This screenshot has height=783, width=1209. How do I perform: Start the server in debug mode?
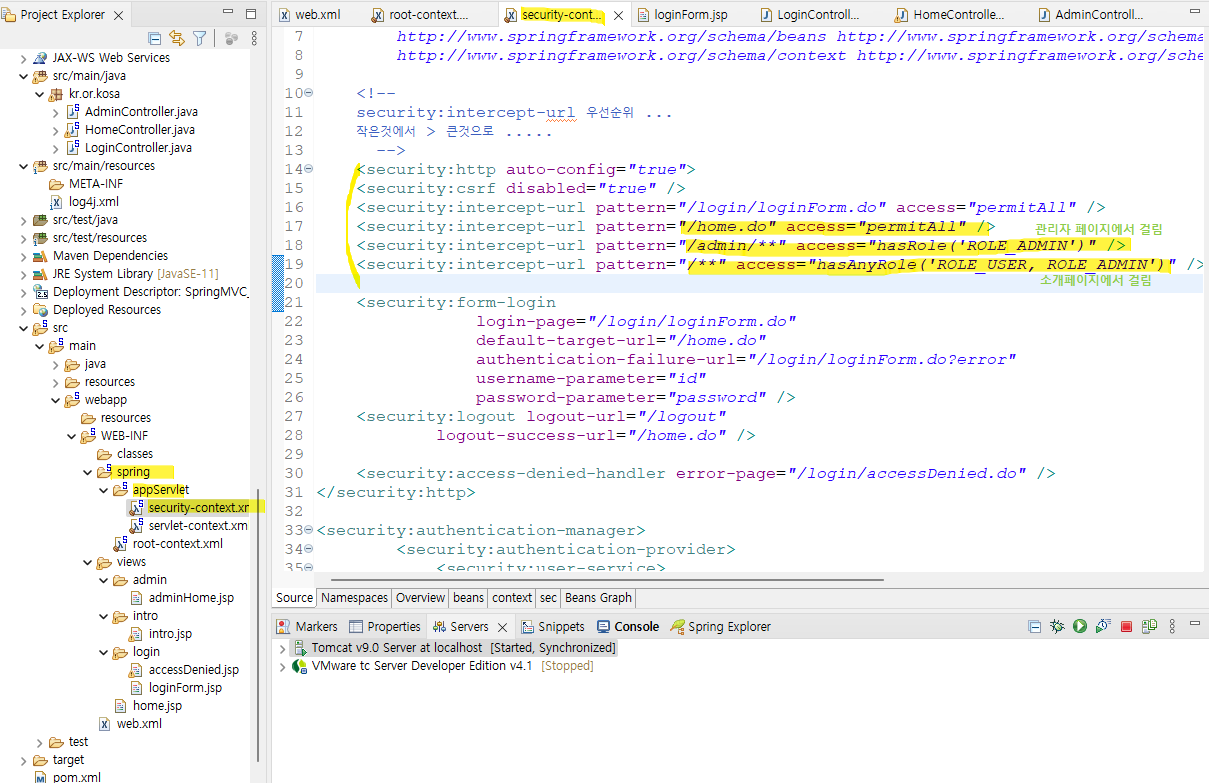pos(1057,626)
